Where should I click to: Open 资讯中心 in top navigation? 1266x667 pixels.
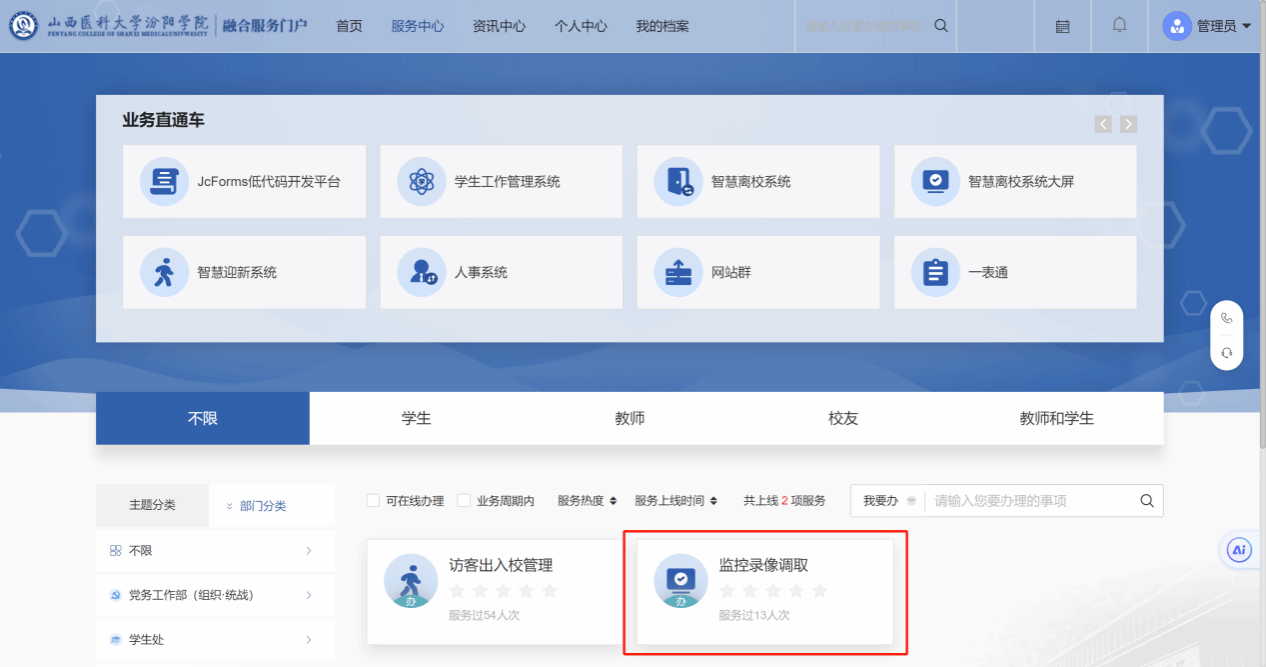(x=498, y=26)
